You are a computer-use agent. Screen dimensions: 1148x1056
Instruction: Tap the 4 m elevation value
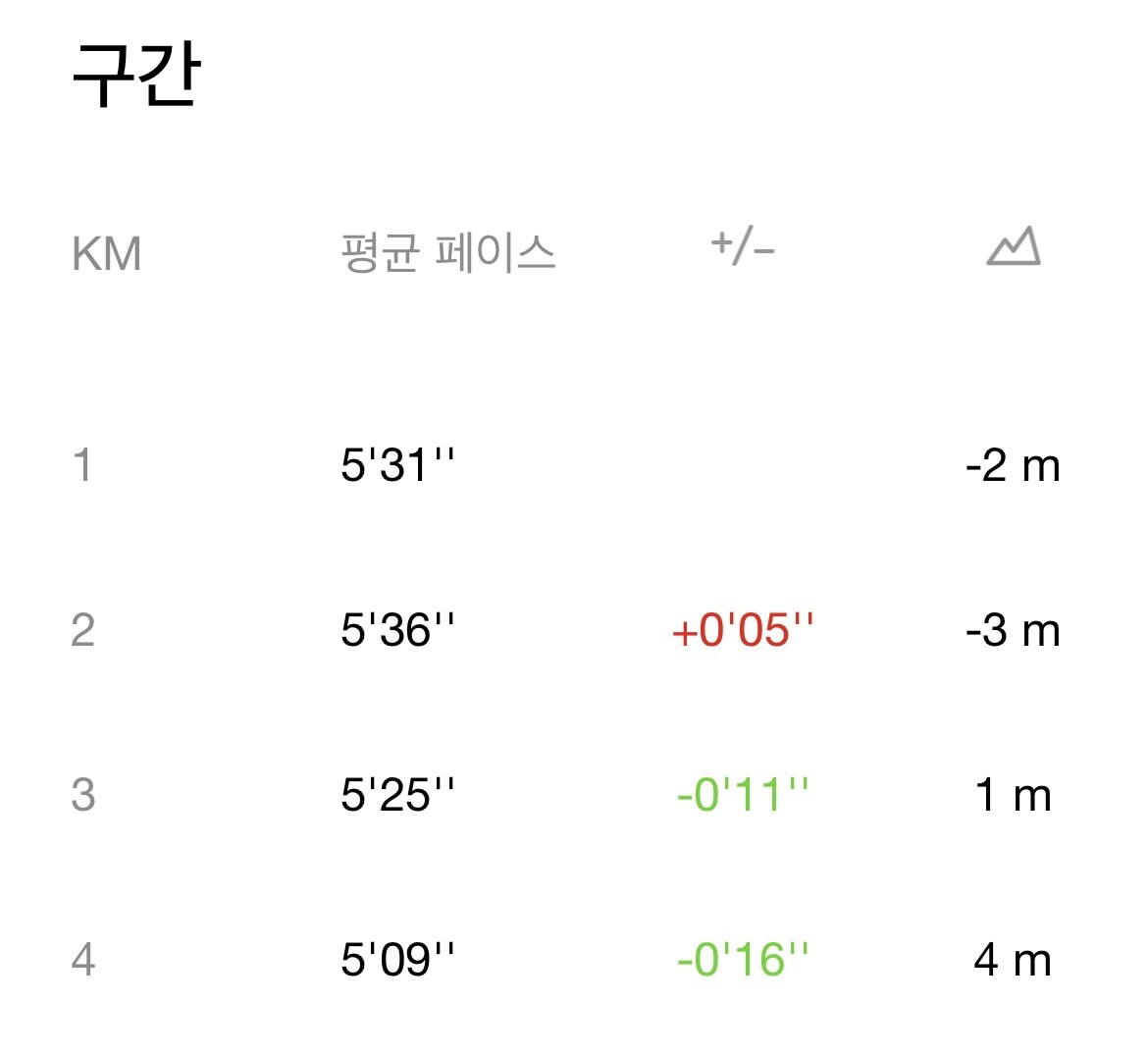[x=1014, y=960]
